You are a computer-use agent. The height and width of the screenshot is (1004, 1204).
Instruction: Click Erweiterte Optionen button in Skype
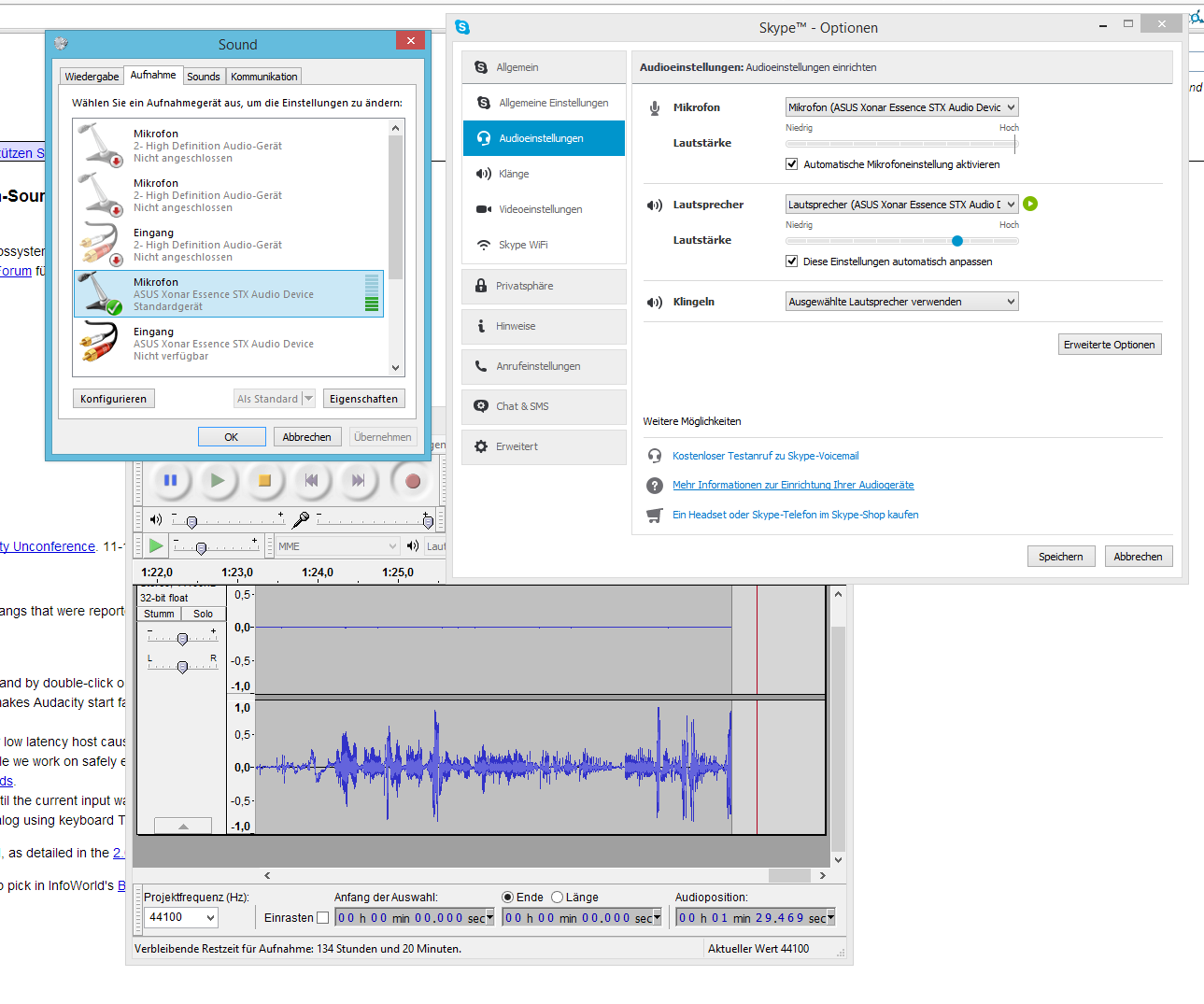tap(1109, 345)
